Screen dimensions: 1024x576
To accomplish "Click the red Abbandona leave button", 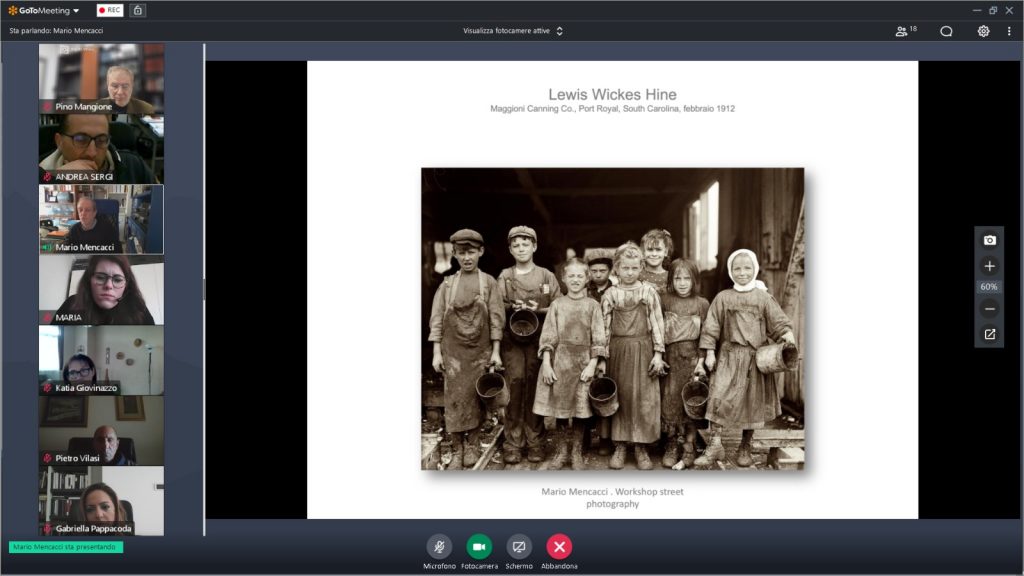I will (x=559, y=547).
